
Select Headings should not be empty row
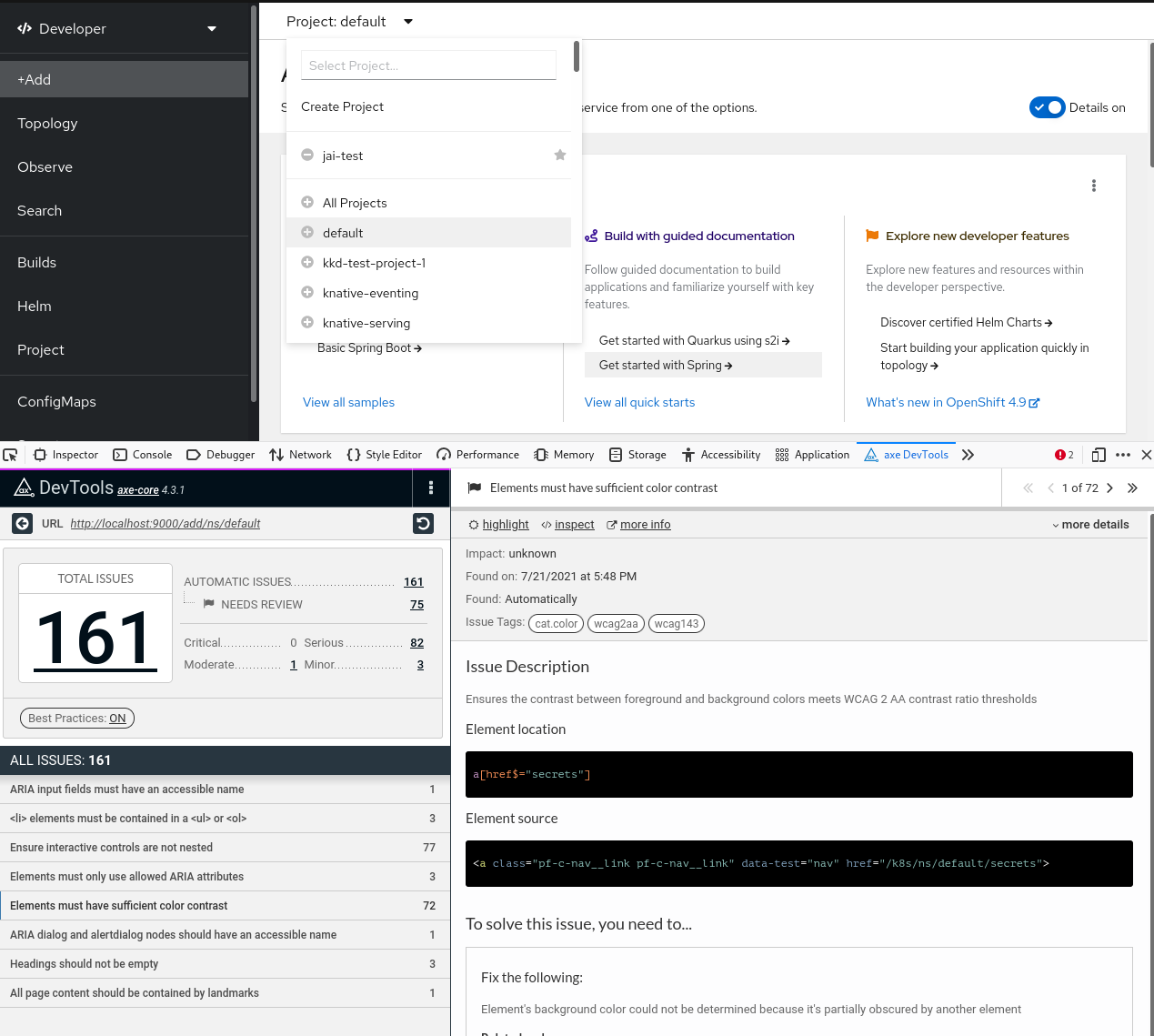coord(225,964)
